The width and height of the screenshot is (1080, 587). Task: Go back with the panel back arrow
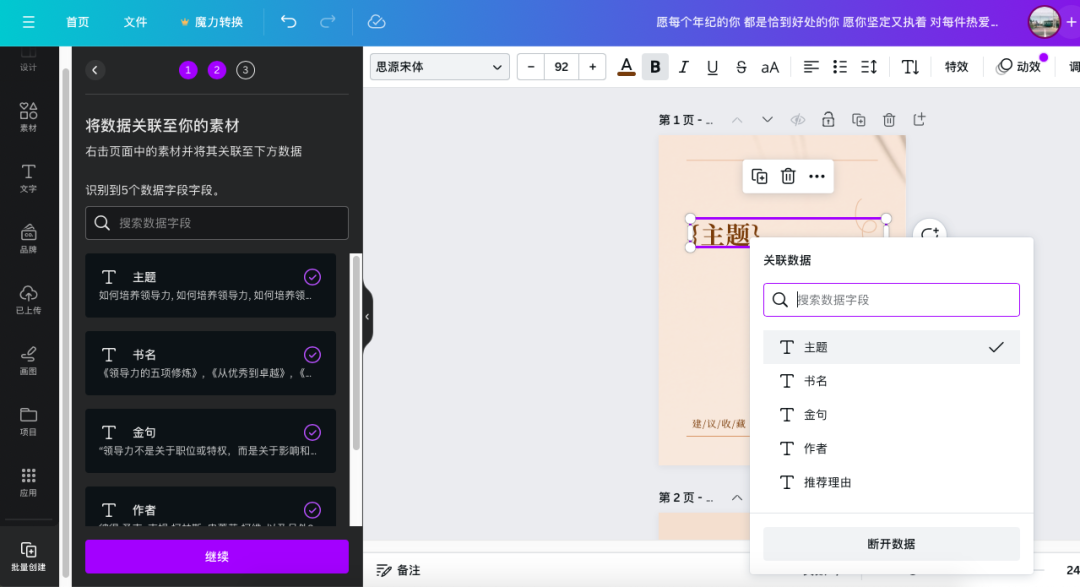(x=95, y=70)
